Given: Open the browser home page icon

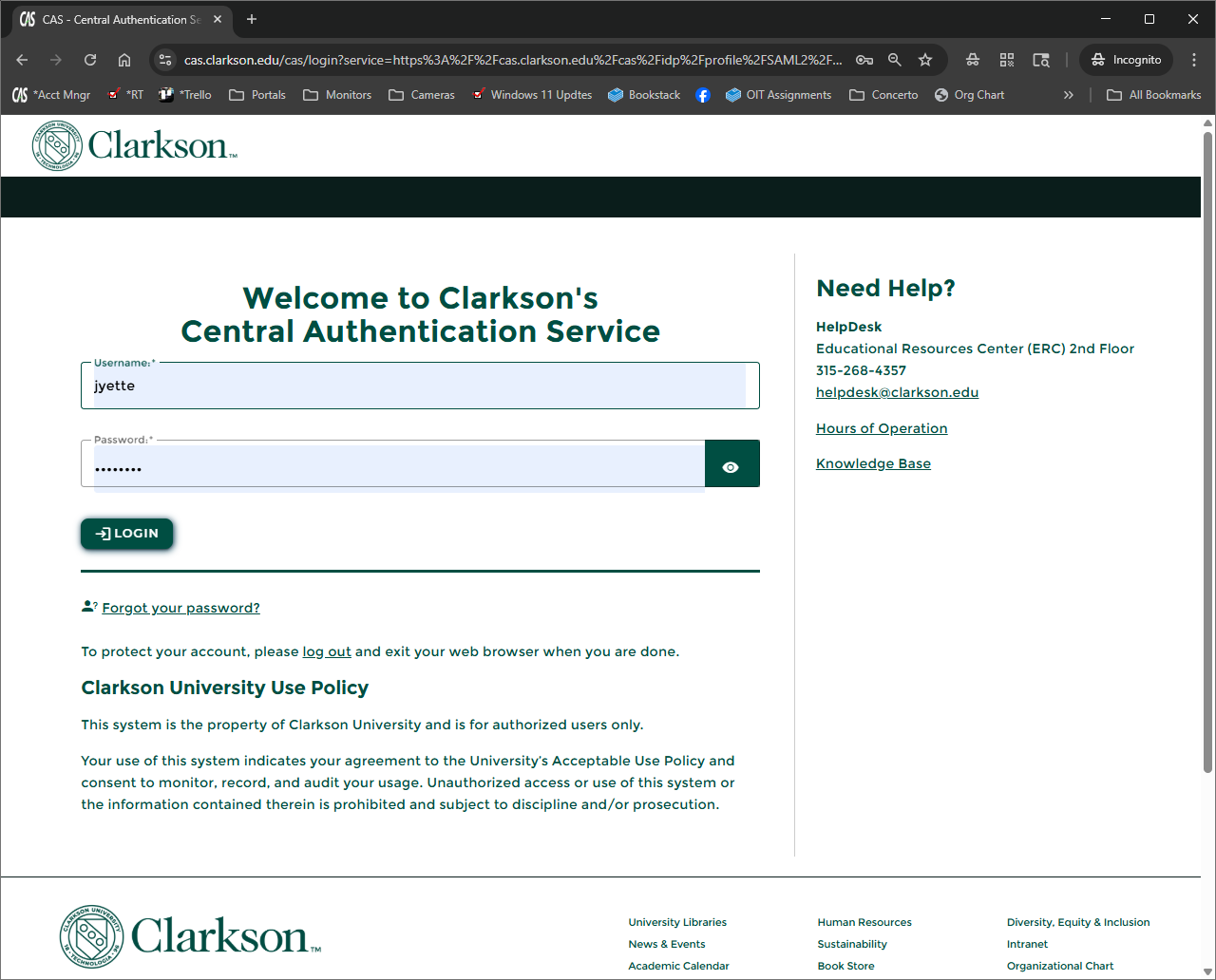Looking at the screenshot, I should point(124,60).
